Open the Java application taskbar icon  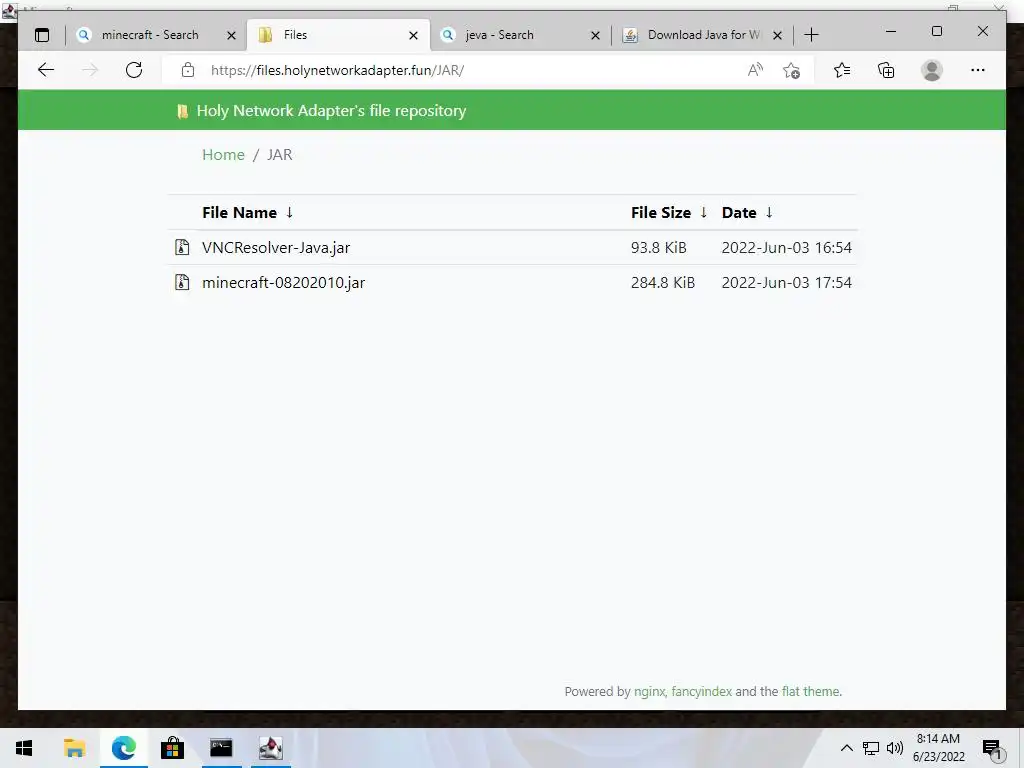pyautogui.click(x=270, y=748)
